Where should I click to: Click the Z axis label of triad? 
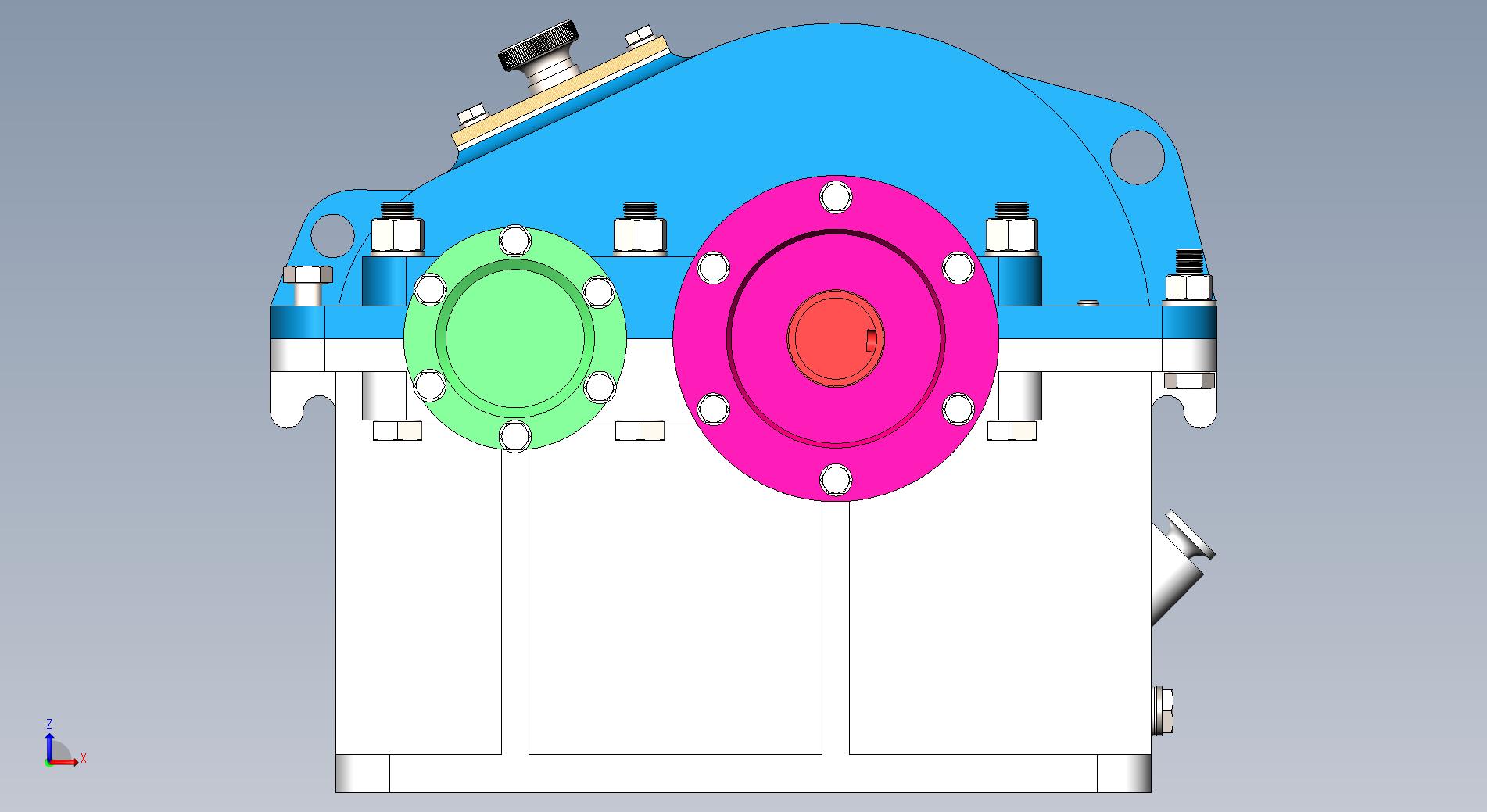49,724
